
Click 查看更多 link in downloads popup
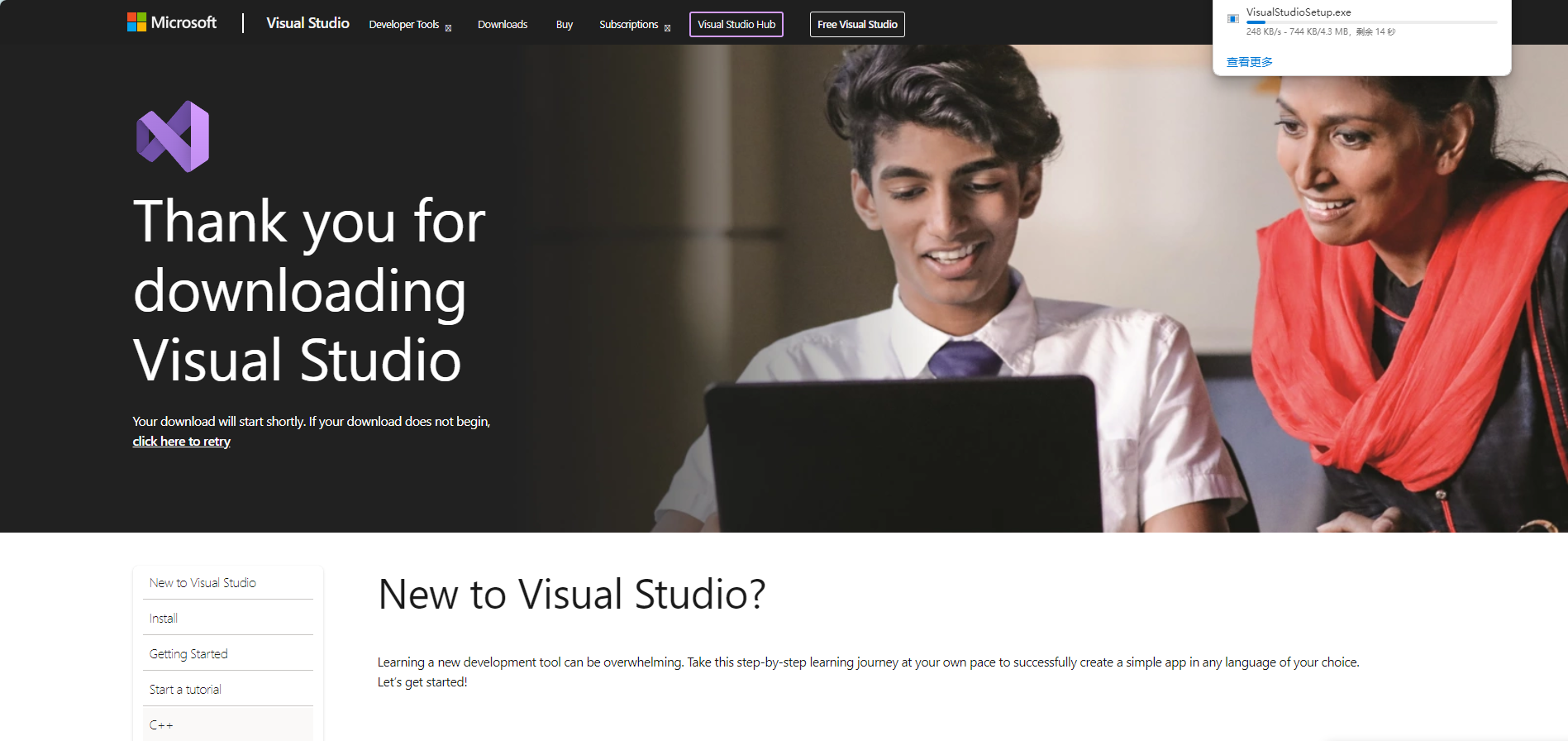(x=1249, y=62)
